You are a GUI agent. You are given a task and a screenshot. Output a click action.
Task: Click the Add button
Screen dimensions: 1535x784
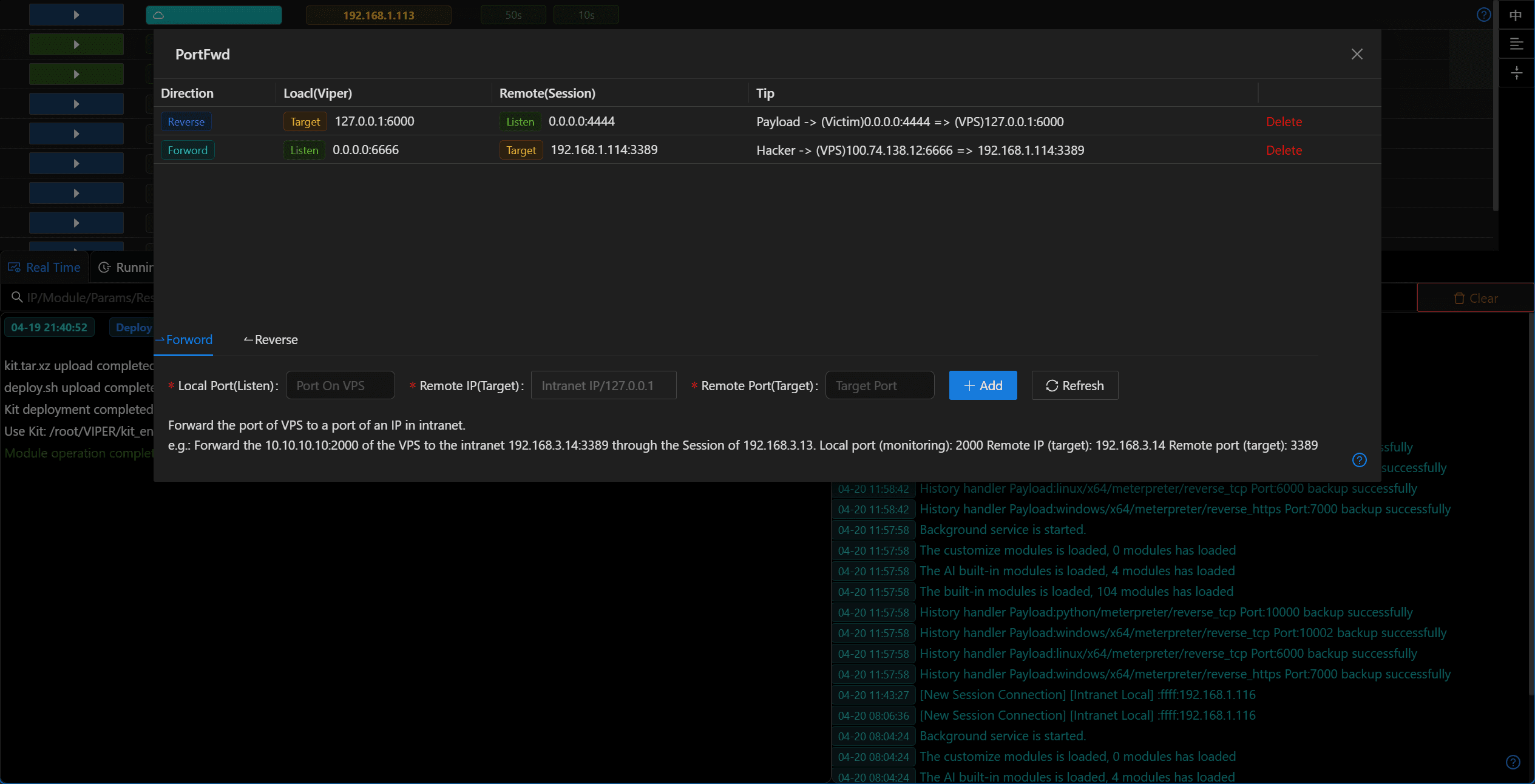point(983,386)
